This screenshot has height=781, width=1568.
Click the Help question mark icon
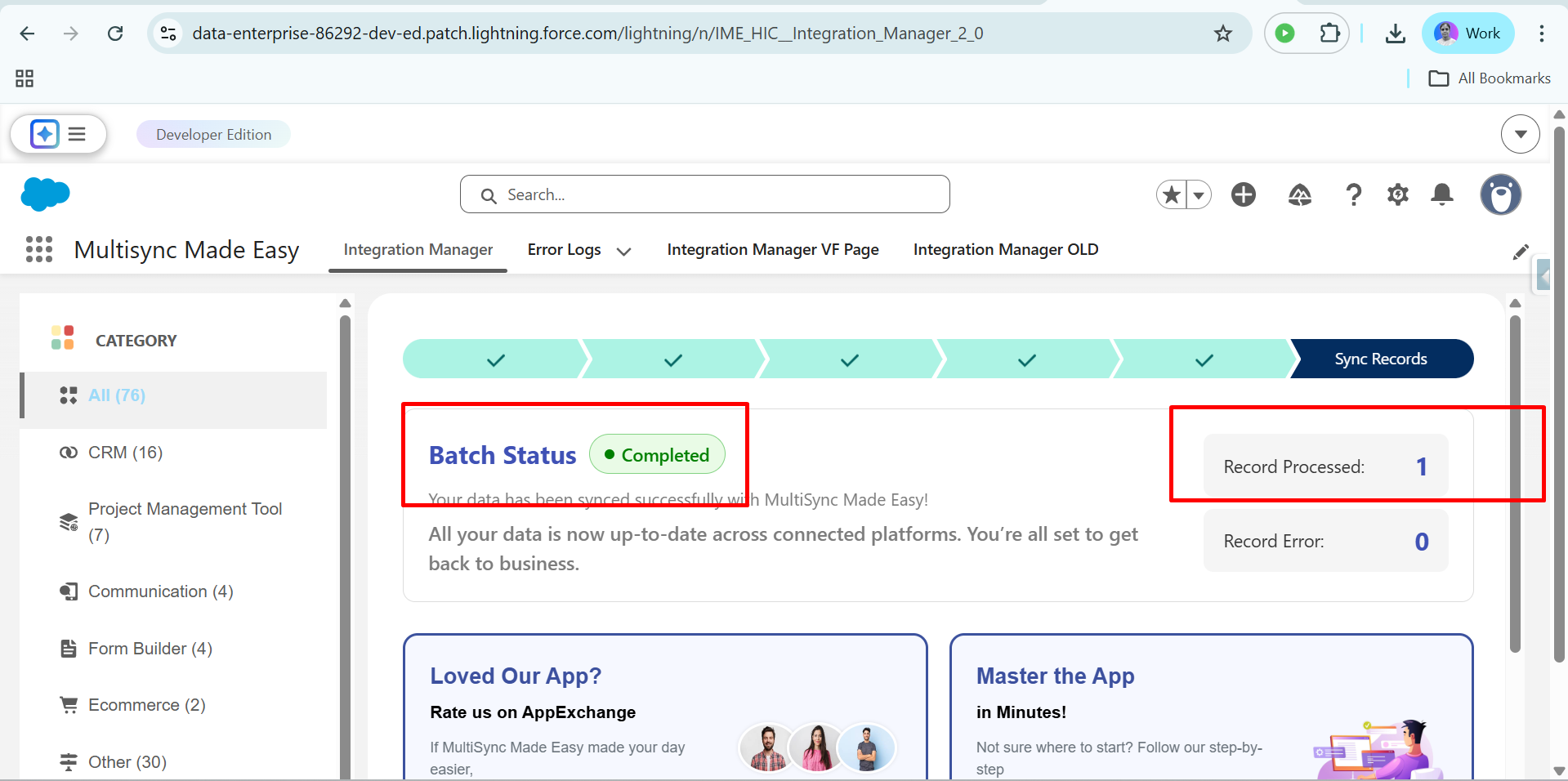click(1353, 194)
